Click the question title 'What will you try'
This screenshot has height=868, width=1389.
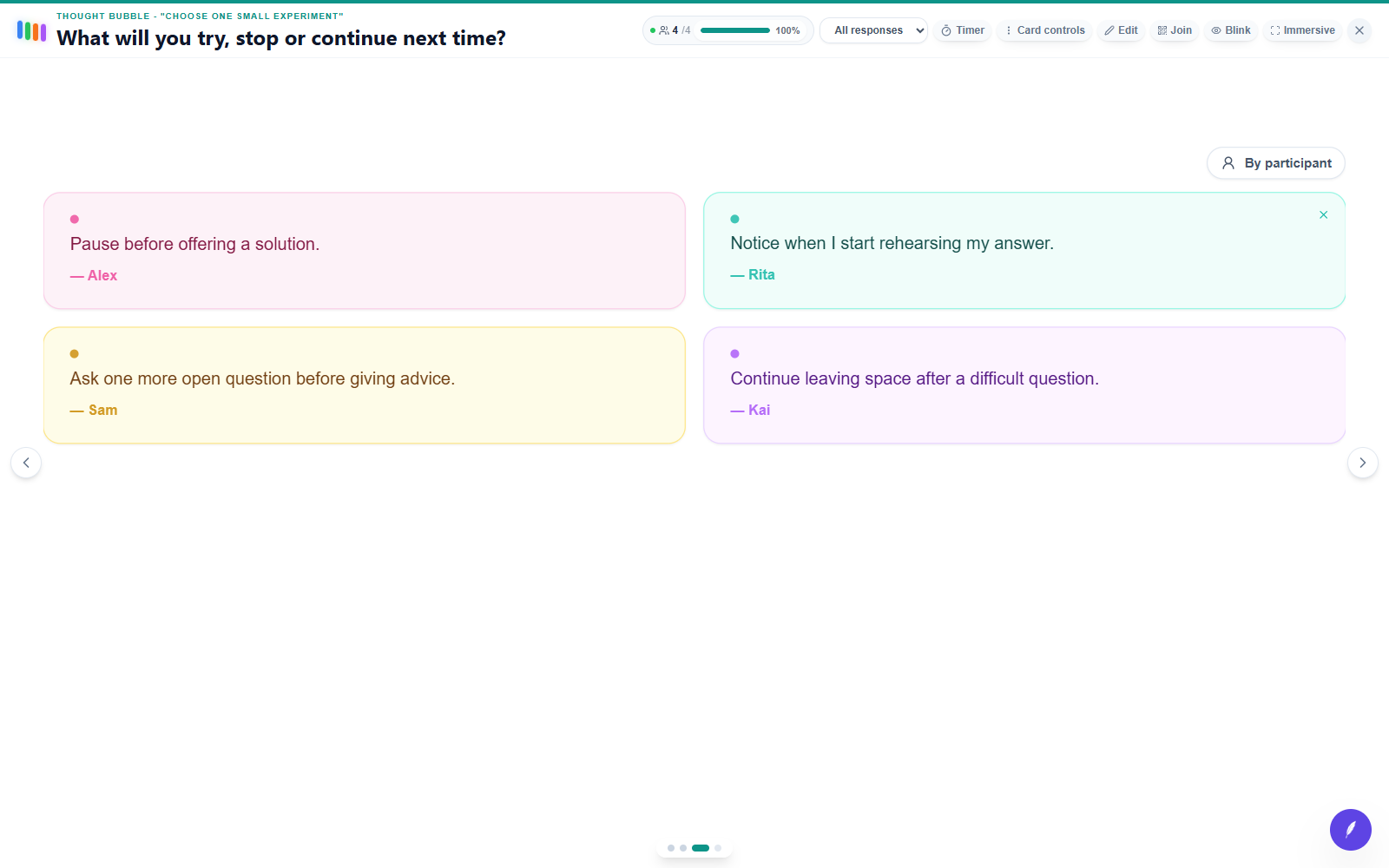tap(281, 38)
